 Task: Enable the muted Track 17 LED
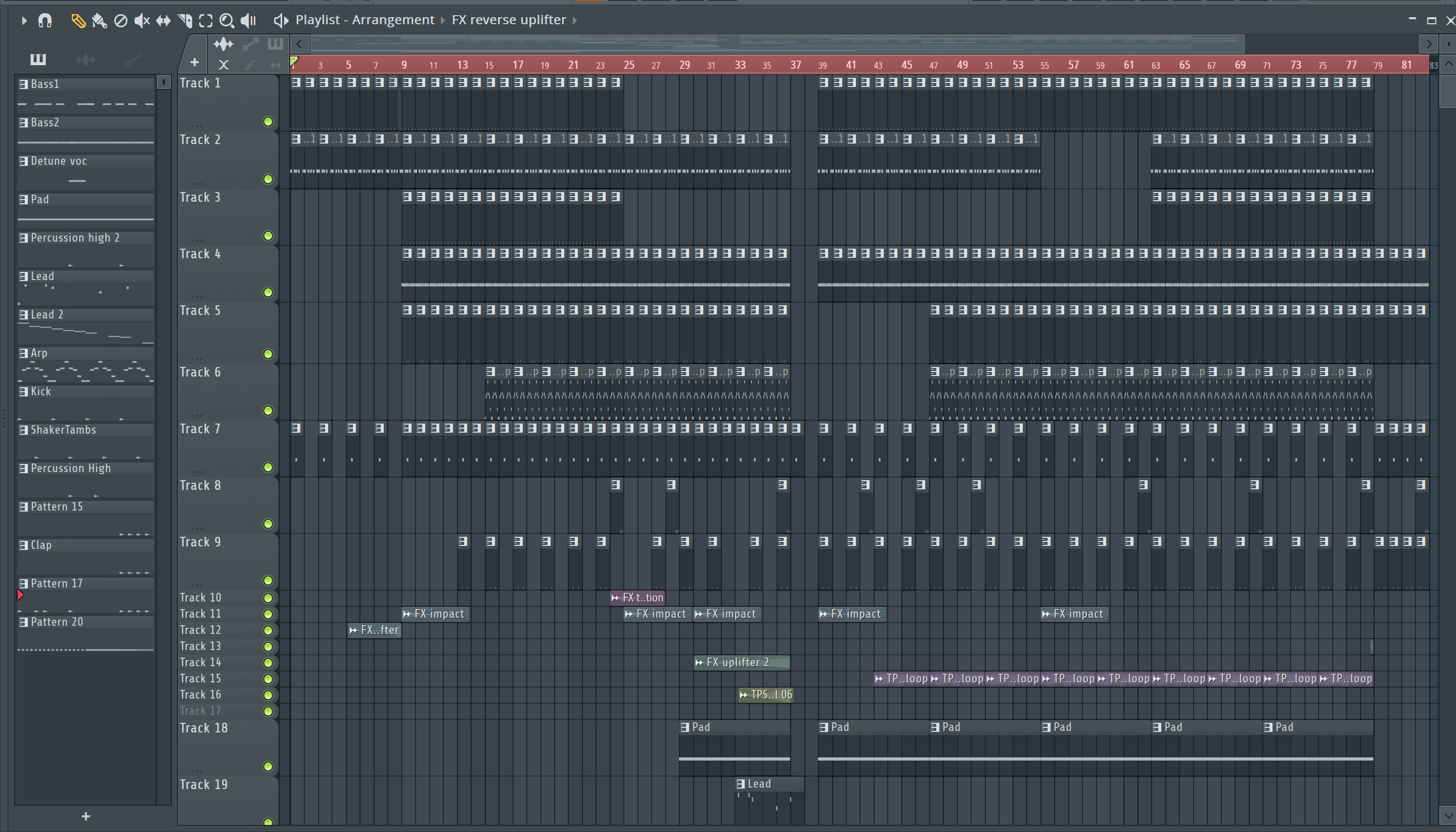click(268, 711)
